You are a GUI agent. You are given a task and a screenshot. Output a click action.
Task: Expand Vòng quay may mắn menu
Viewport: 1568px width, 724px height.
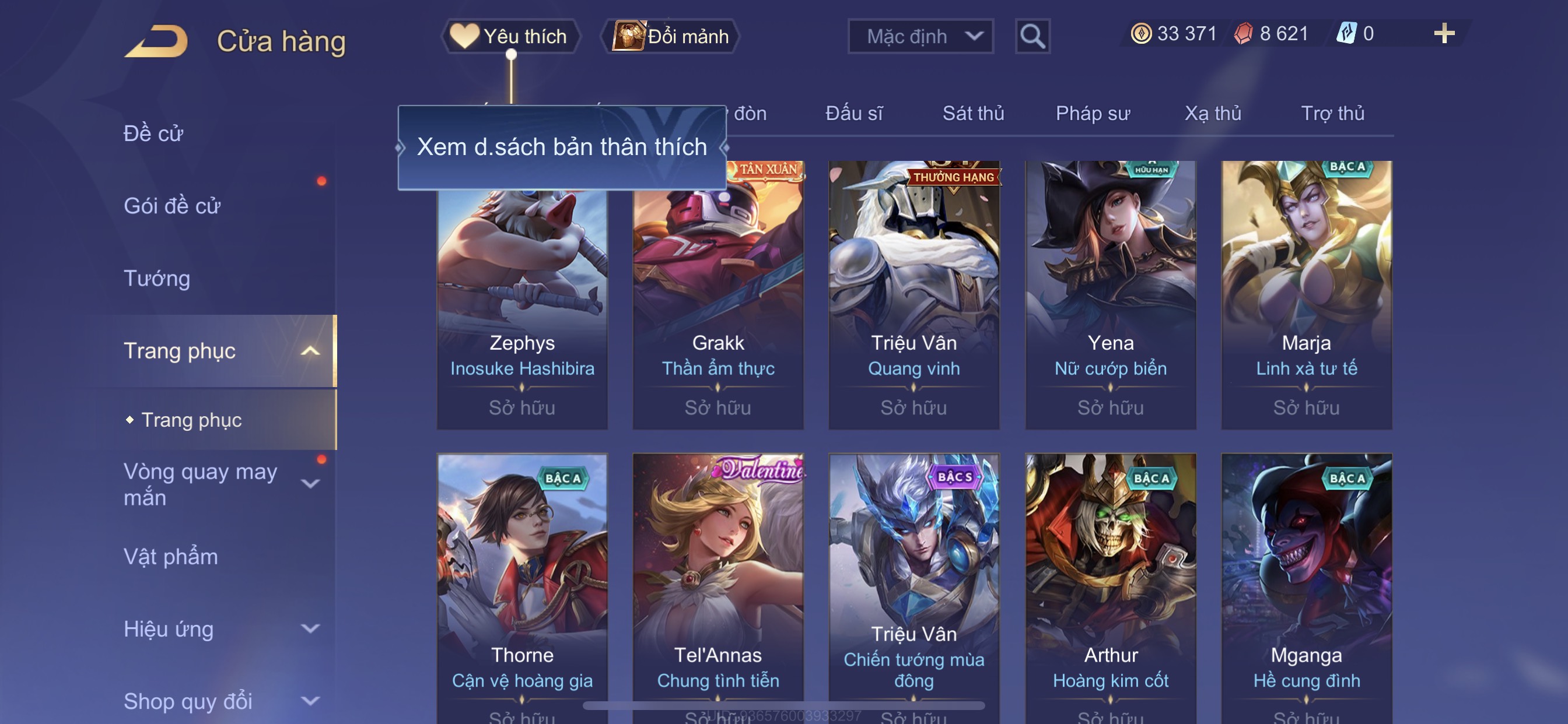(310, 484)
